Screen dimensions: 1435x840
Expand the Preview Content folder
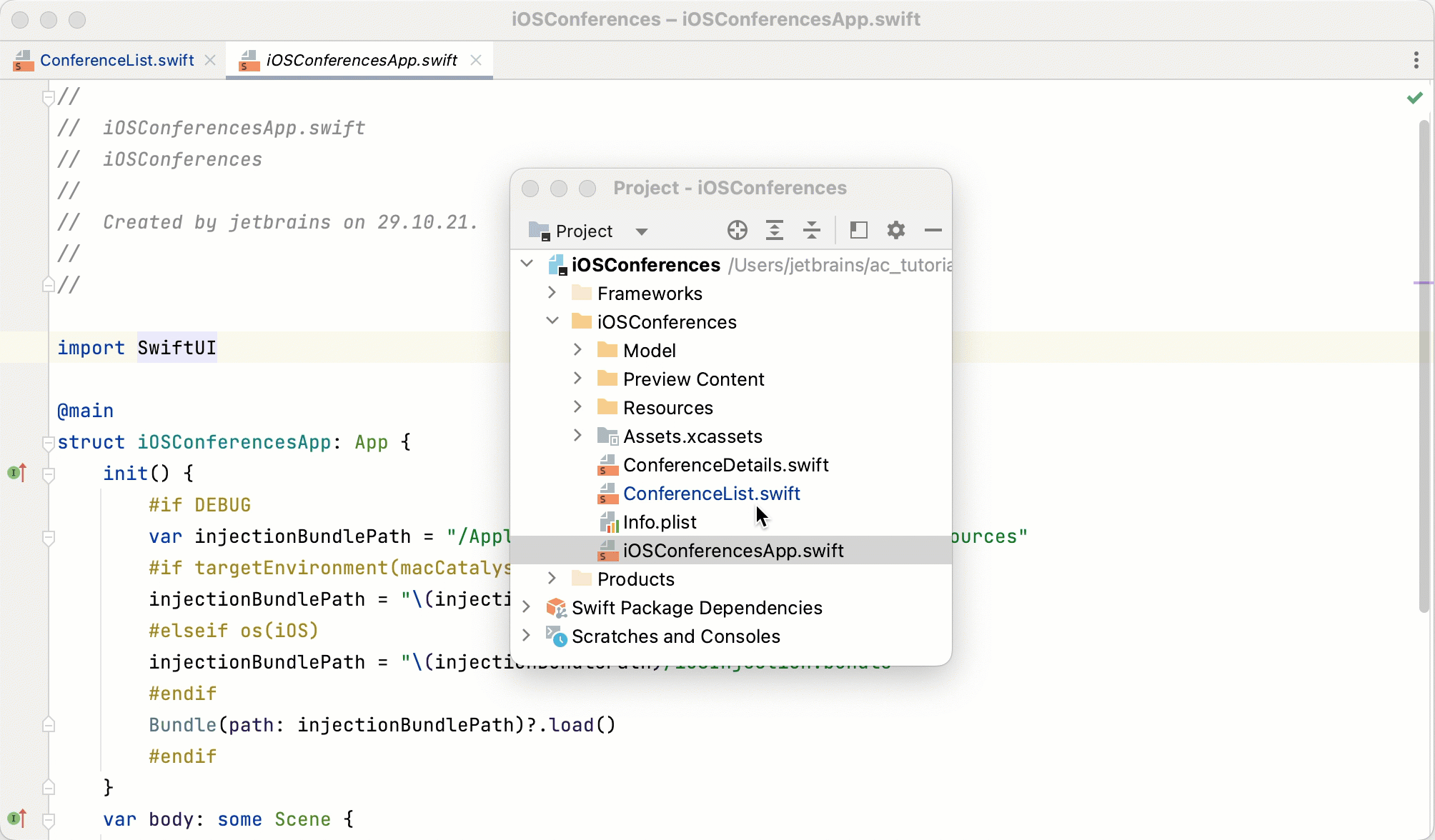577,378
